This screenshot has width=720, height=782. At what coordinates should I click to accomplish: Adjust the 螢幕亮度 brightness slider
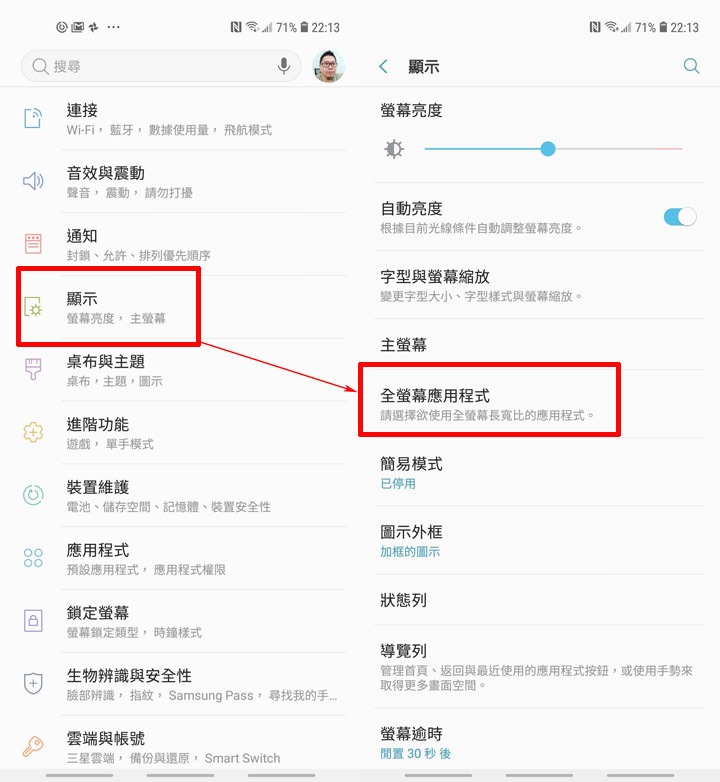[553, 149]
